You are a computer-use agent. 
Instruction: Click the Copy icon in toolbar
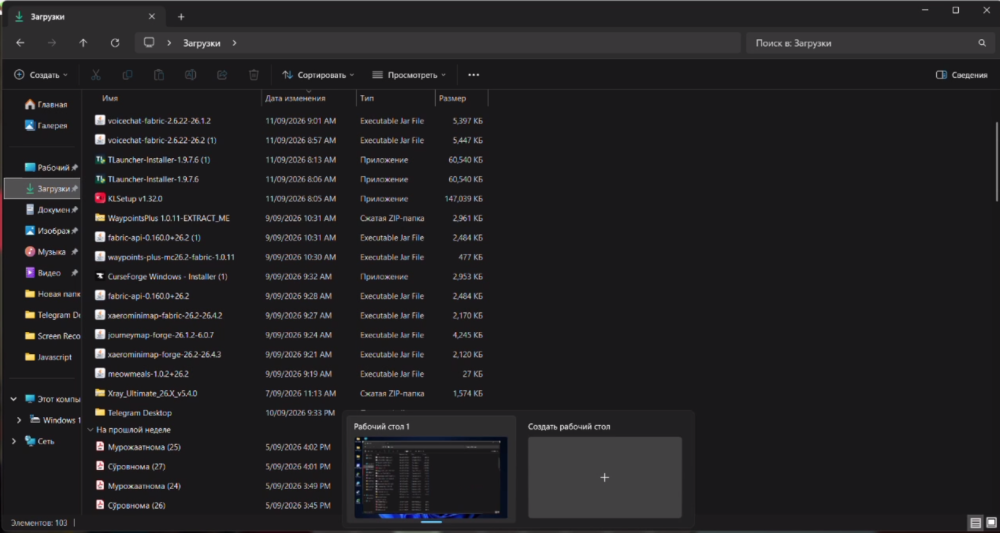click(127, 75)
